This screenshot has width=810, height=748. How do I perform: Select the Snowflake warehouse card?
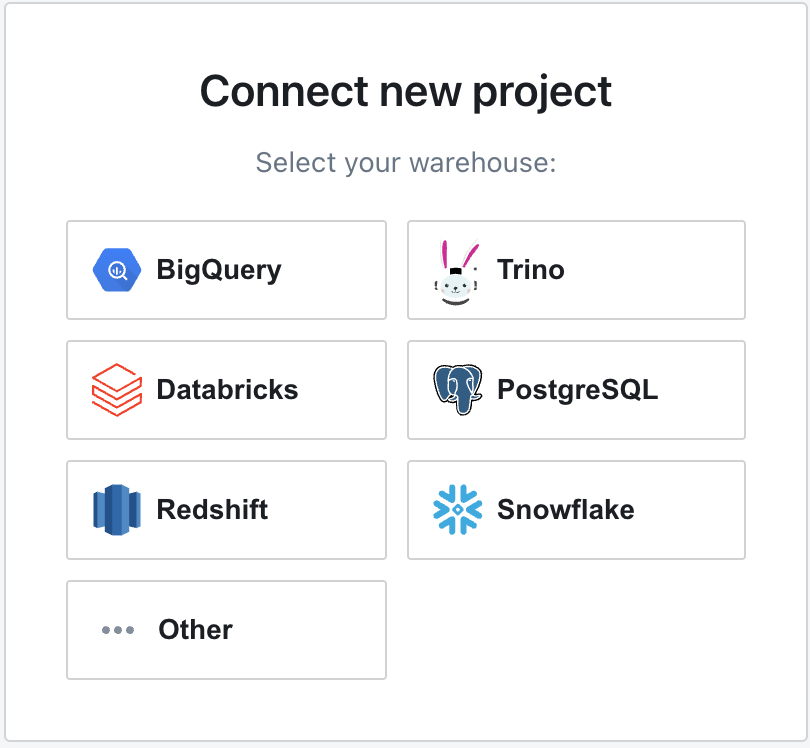pyautogui.click(x=577, y=510)
